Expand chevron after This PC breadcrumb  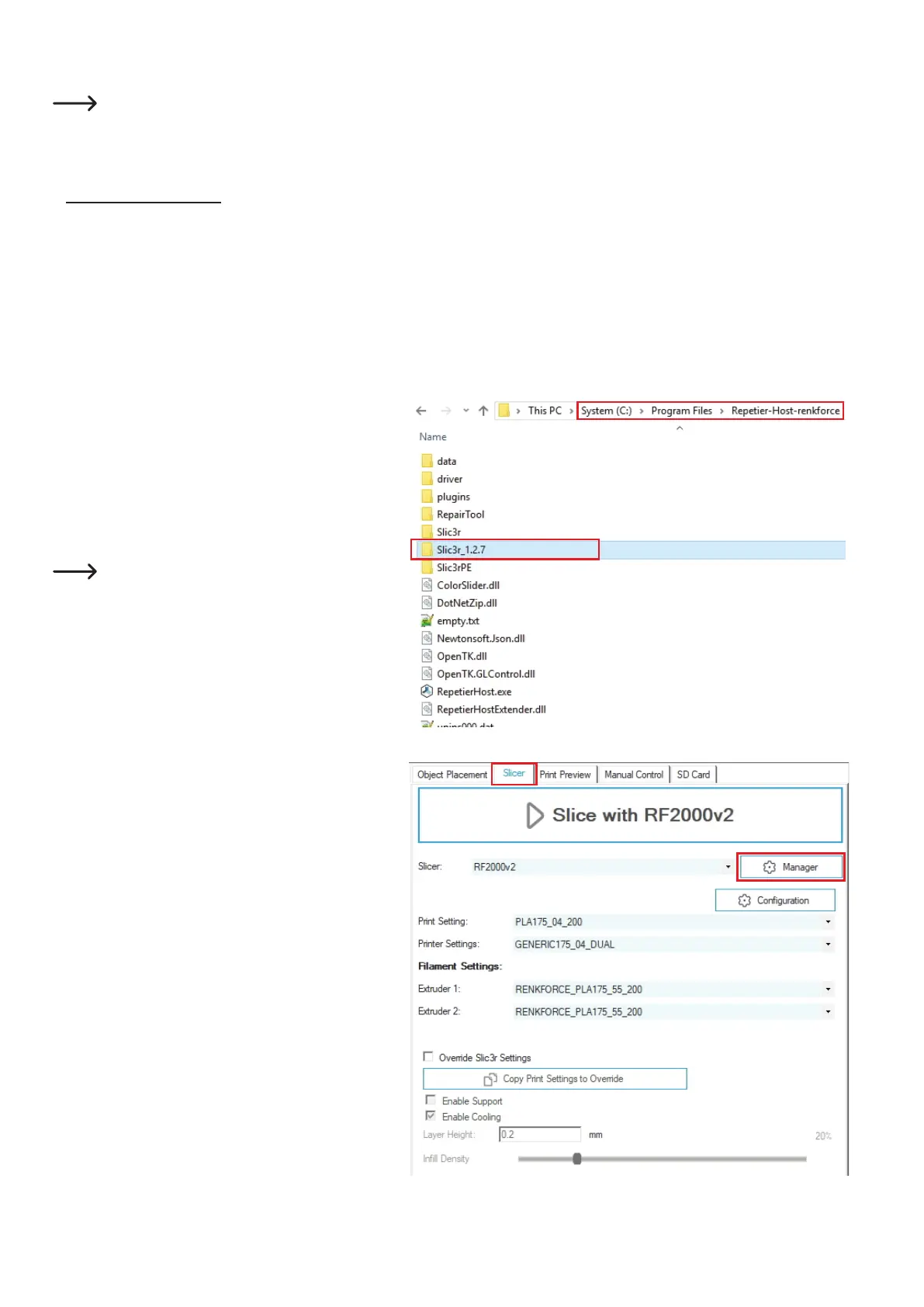coord(571,411)
